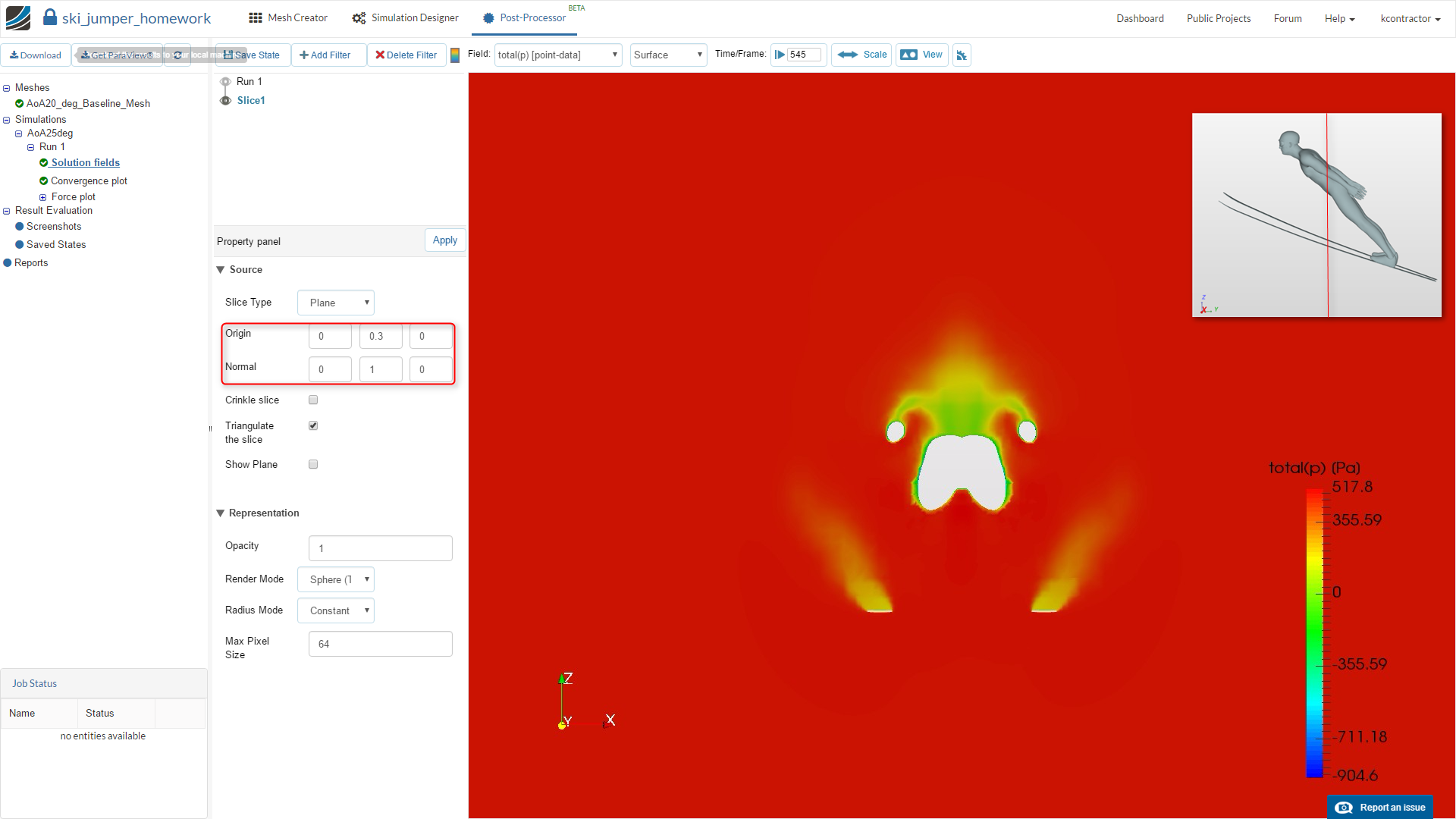Open the Help menu
Viewport: 1456px width, 819px height.
(1339, 19)
